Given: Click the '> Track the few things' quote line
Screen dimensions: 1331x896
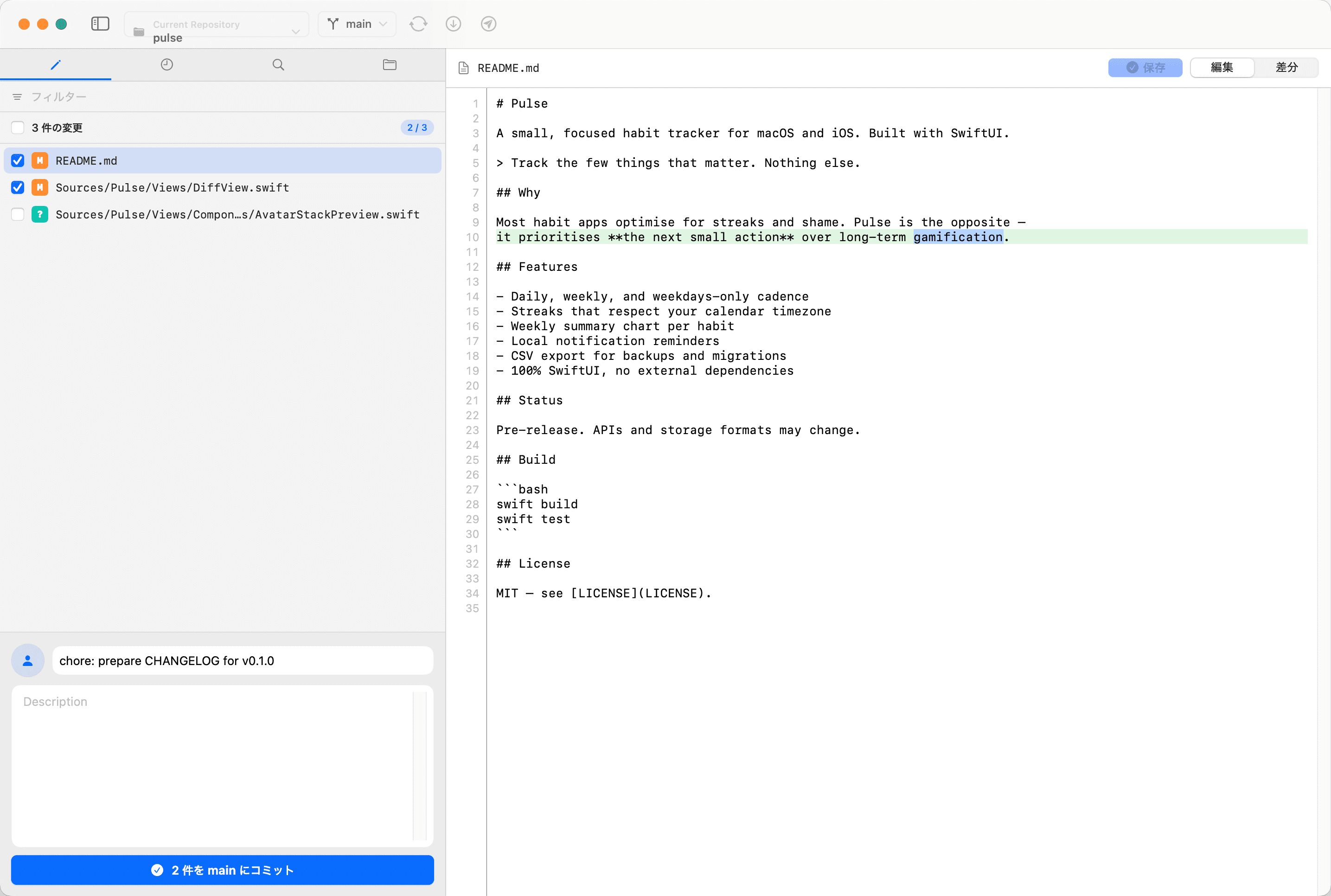Looking at the screenshot, I should pos(678,163).
